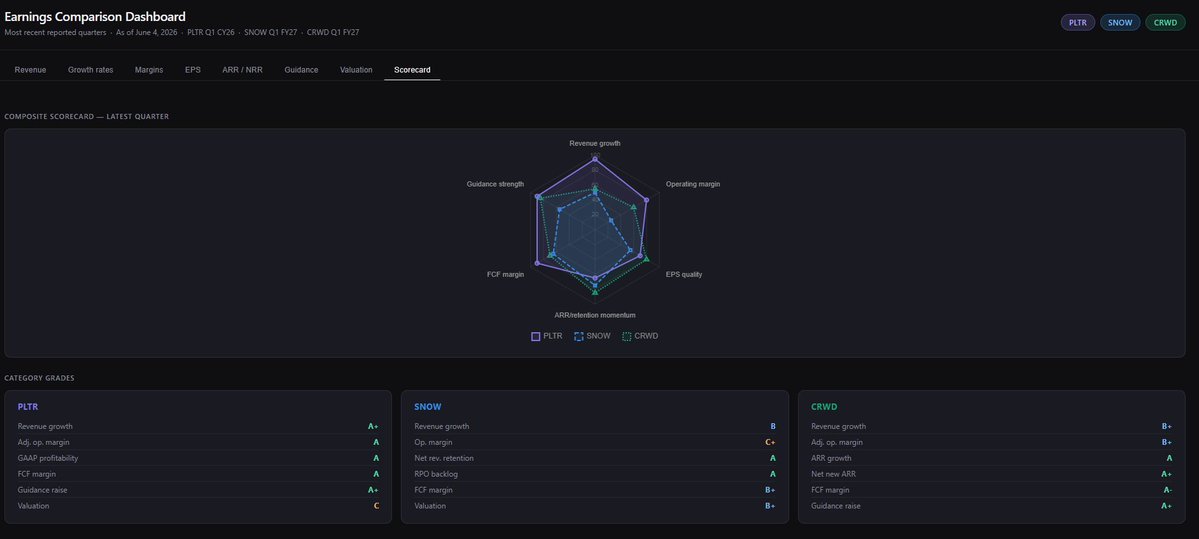
Task: Click PLTR's GAAP profitability row
Action: pyautogui.click(x=198, y=458)
